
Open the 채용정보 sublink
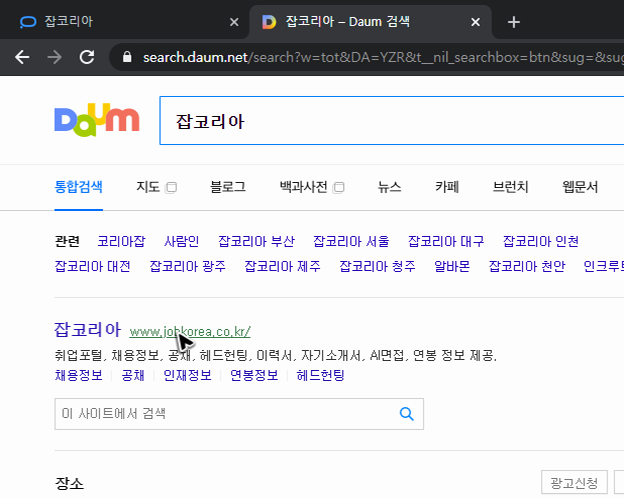click(x=78, y=375)
